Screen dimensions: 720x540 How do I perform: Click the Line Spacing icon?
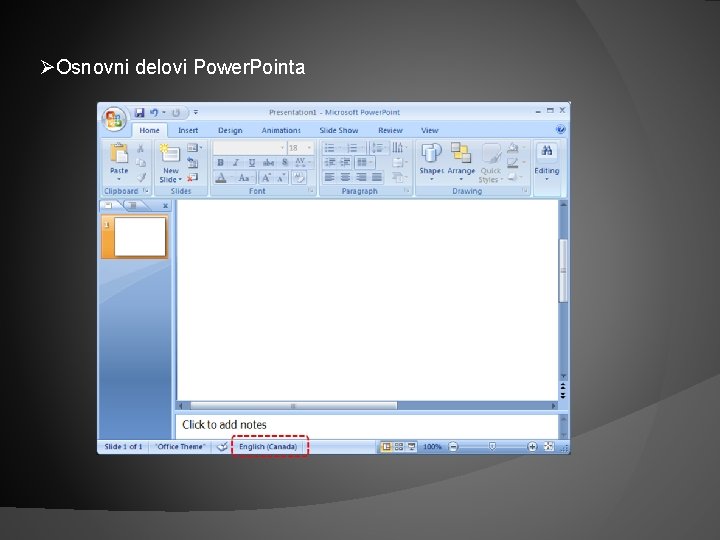pos(378,148)
